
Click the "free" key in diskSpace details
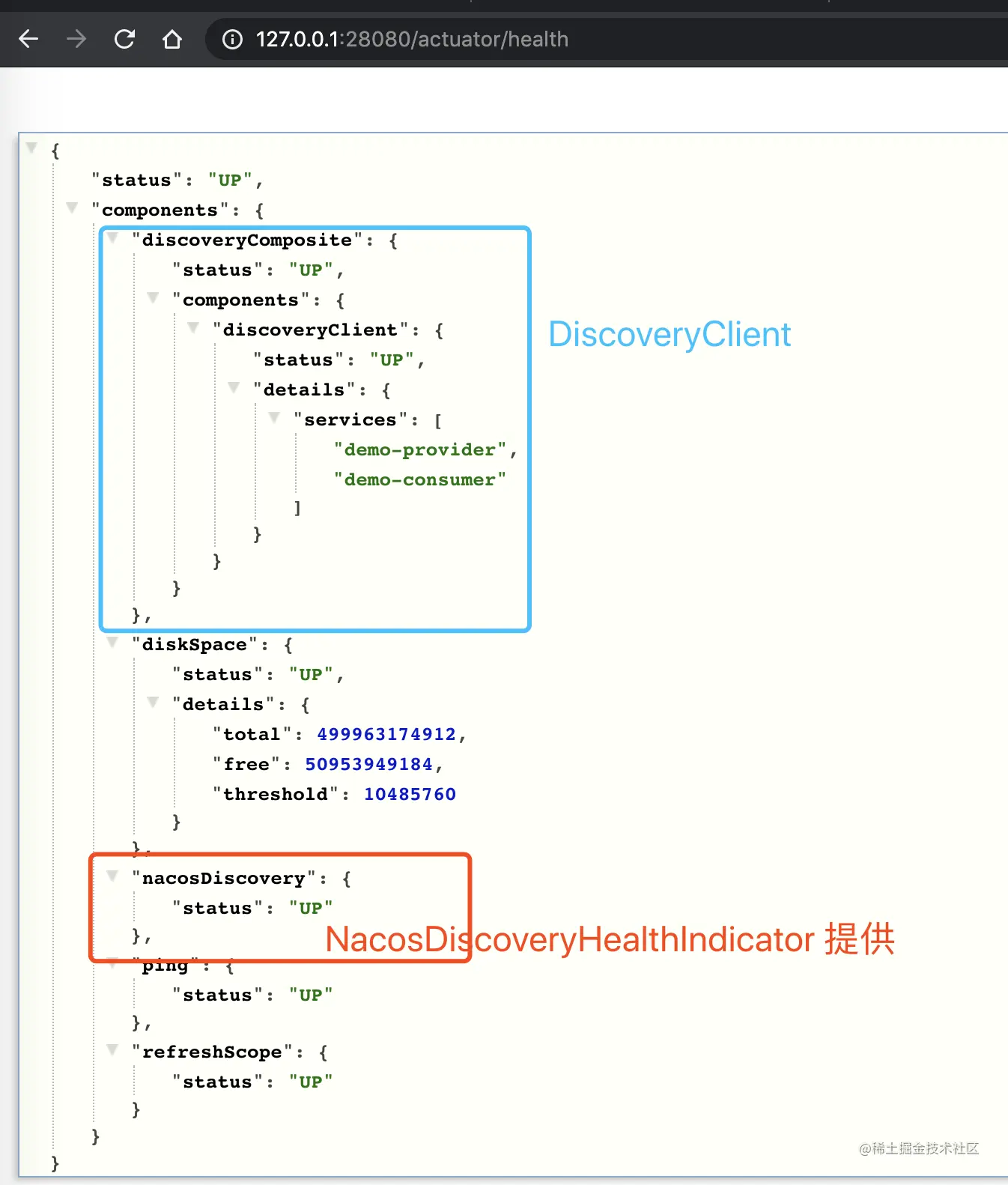246,764
